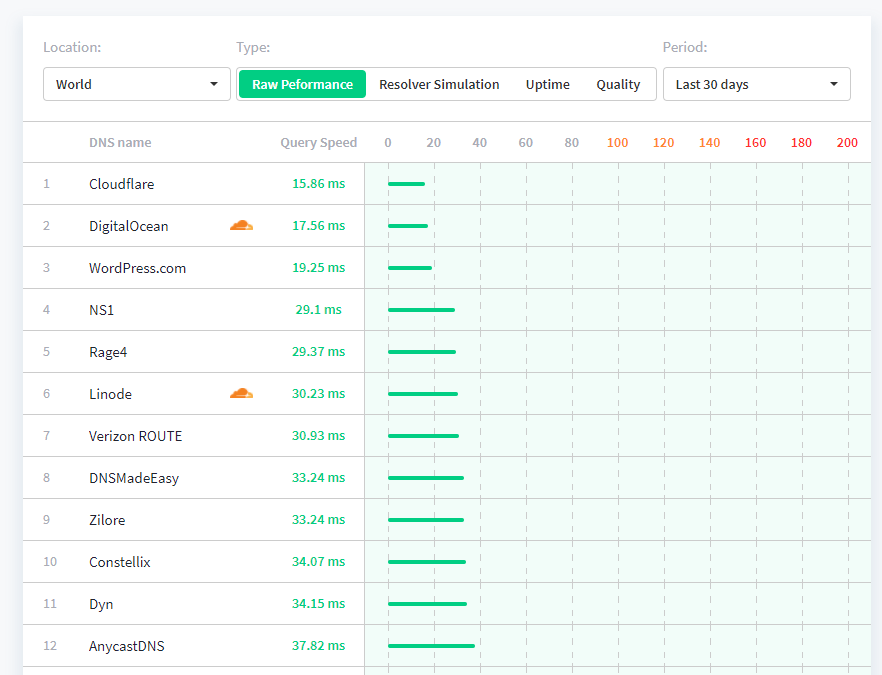Click the Cloudflare icon beside Linode
Screen dimensions: 882x675
[x=241, y=393]
